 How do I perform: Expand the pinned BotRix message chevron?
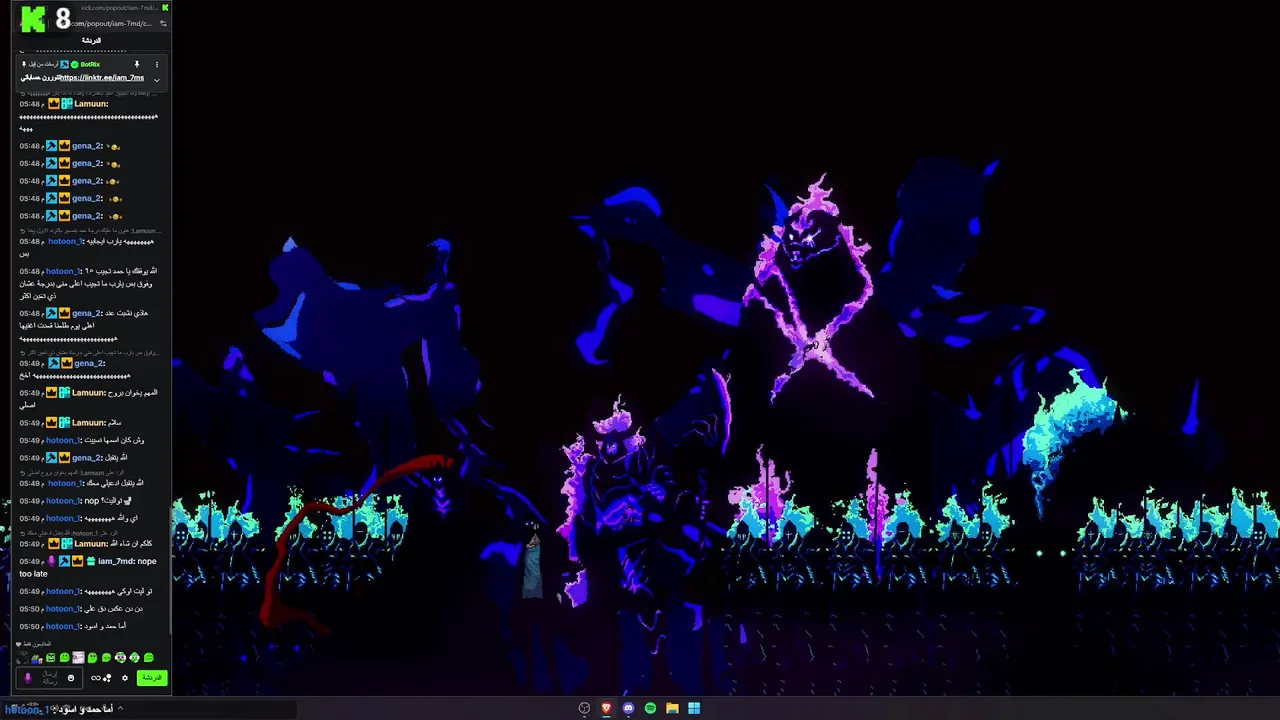[156, 79]
